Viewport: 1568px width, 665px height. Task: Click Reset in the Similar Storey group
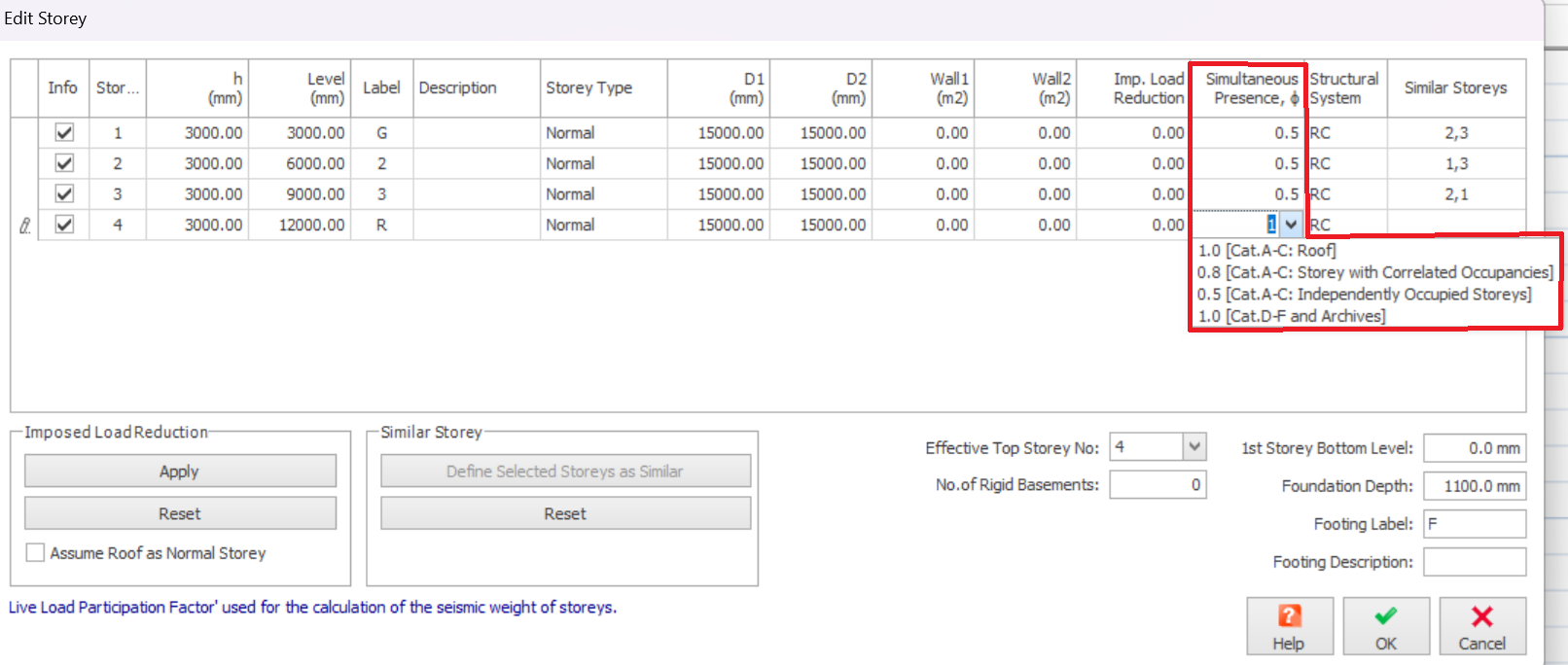(x=565, y=513)
